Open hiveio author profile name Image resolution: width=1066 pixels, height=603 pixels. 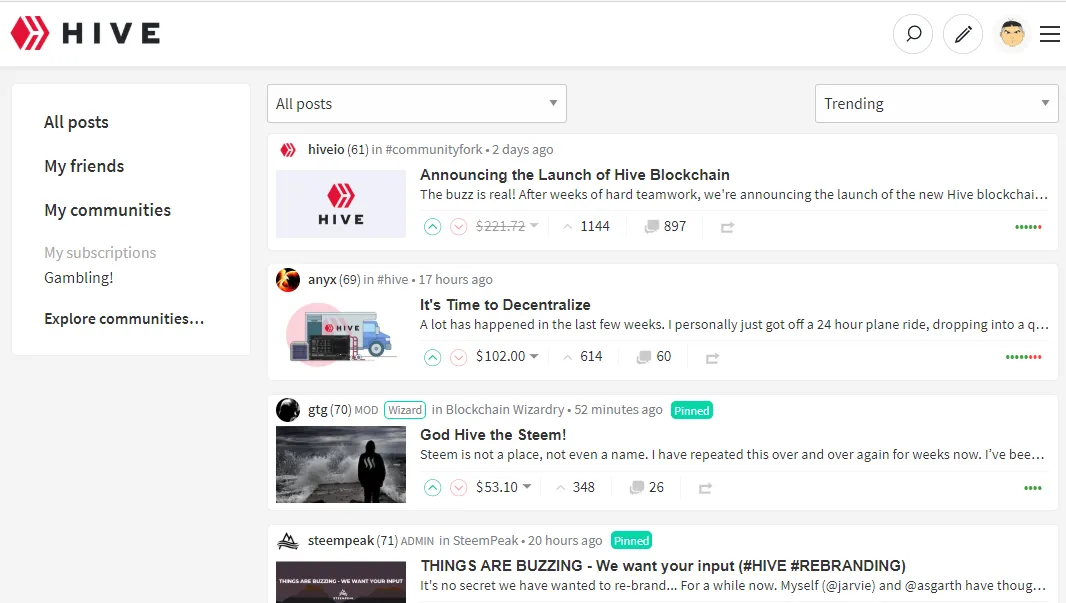(326, 150)
